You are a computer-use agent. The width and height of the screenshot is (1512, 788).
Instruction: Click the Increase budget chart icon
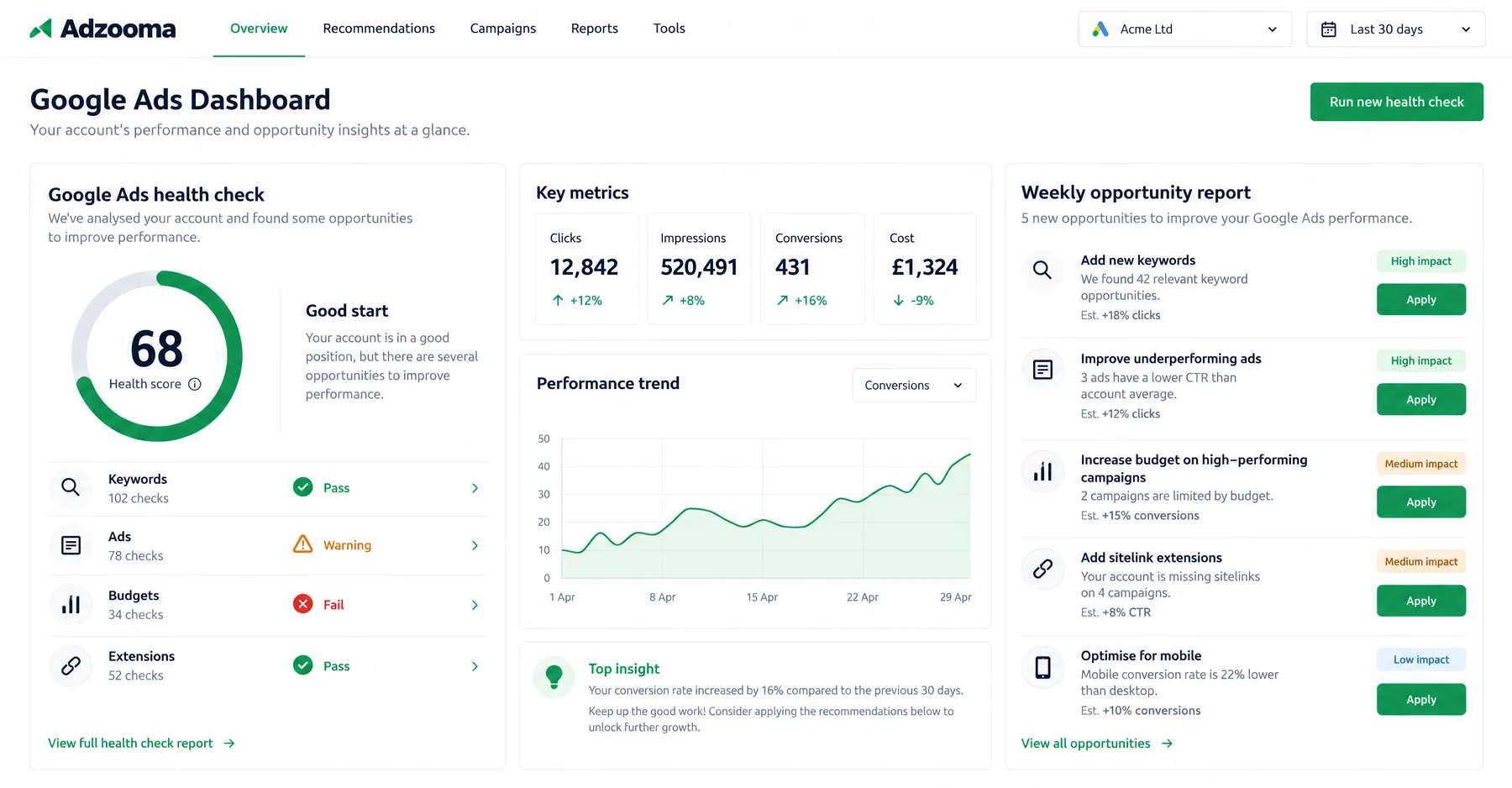(x=1042, y=471)
